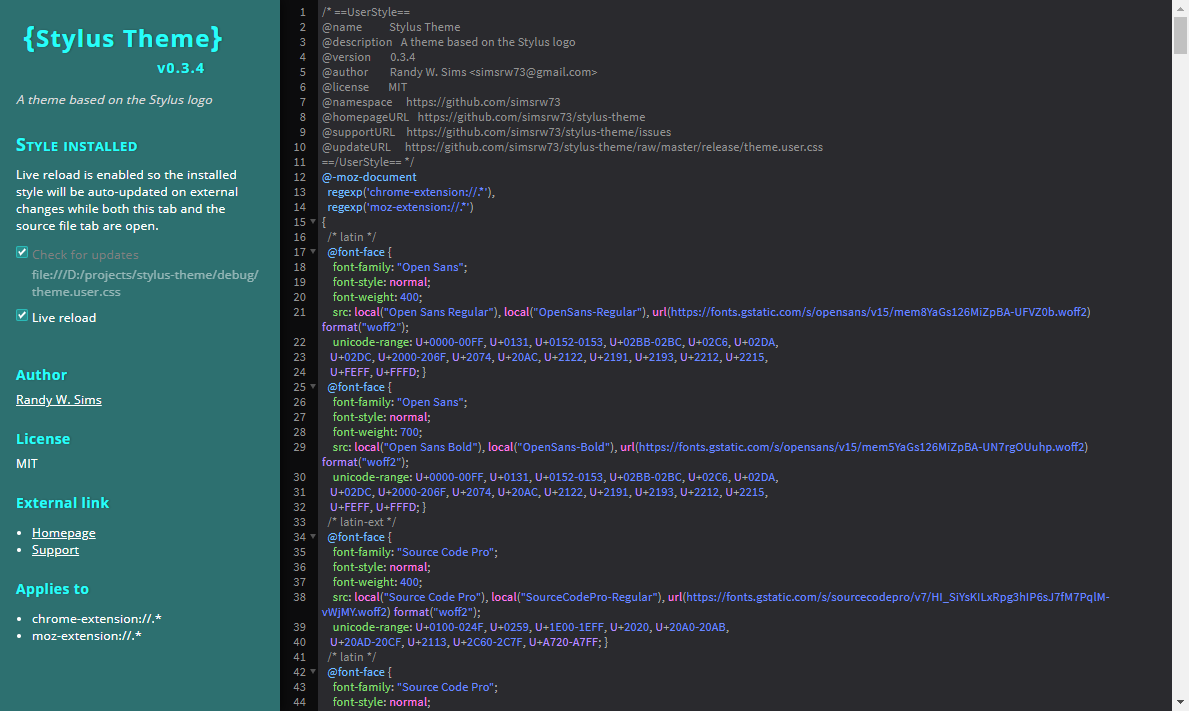Click the @name Stylus Theme code line
Screen dimensions: 1189x711
391,27
